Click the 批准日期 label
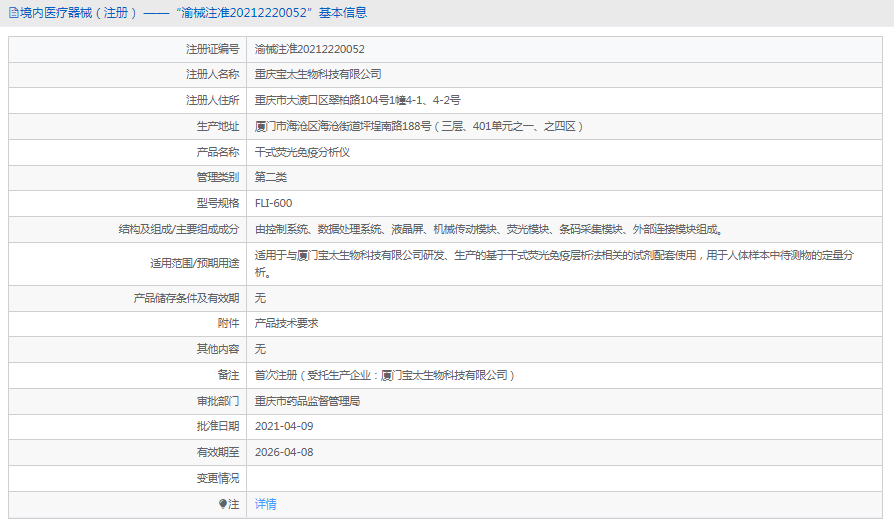The width and height of the screenshot is (894, 526). [218, 426]
